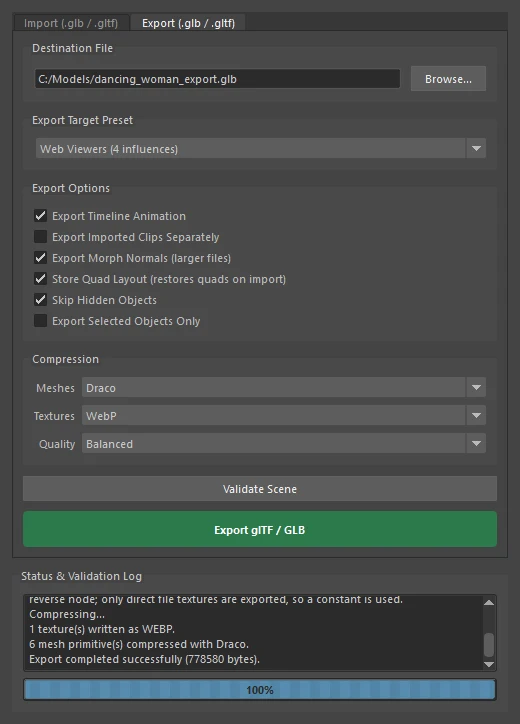The width and height of the screenshot is (520, 724).
Task: Click the 100% progress bar
Action: pos(260,690)
